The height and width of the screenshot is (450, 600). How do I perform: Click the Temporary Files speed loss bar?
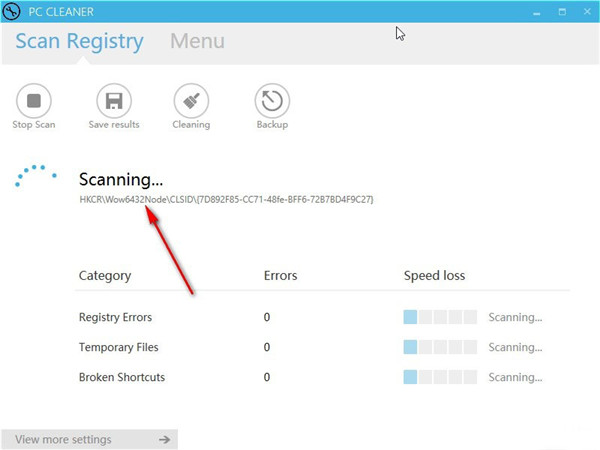pos(440,347)
